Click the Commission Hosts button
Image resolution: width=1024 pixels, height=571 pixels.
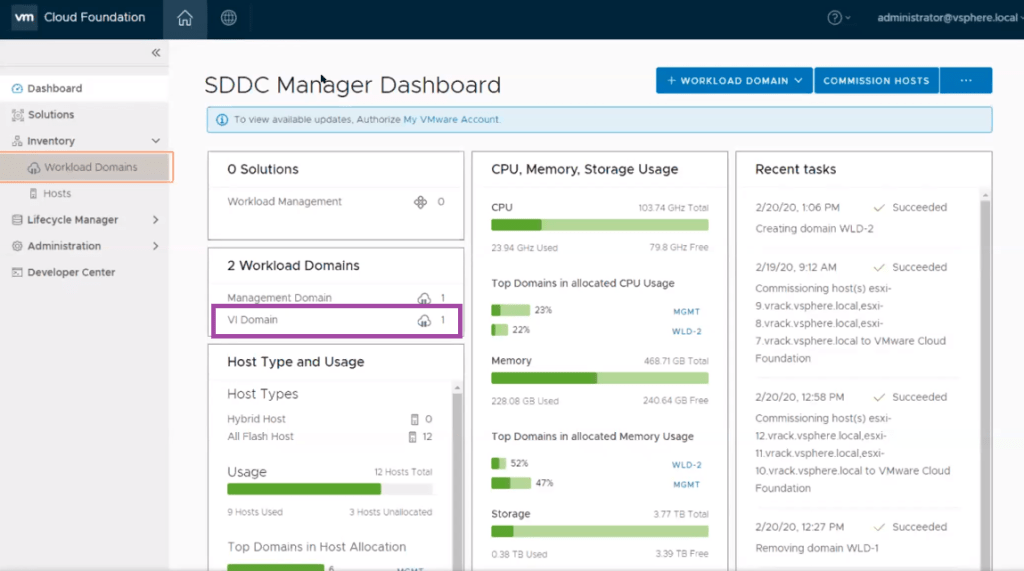click(x=876, y=81)
